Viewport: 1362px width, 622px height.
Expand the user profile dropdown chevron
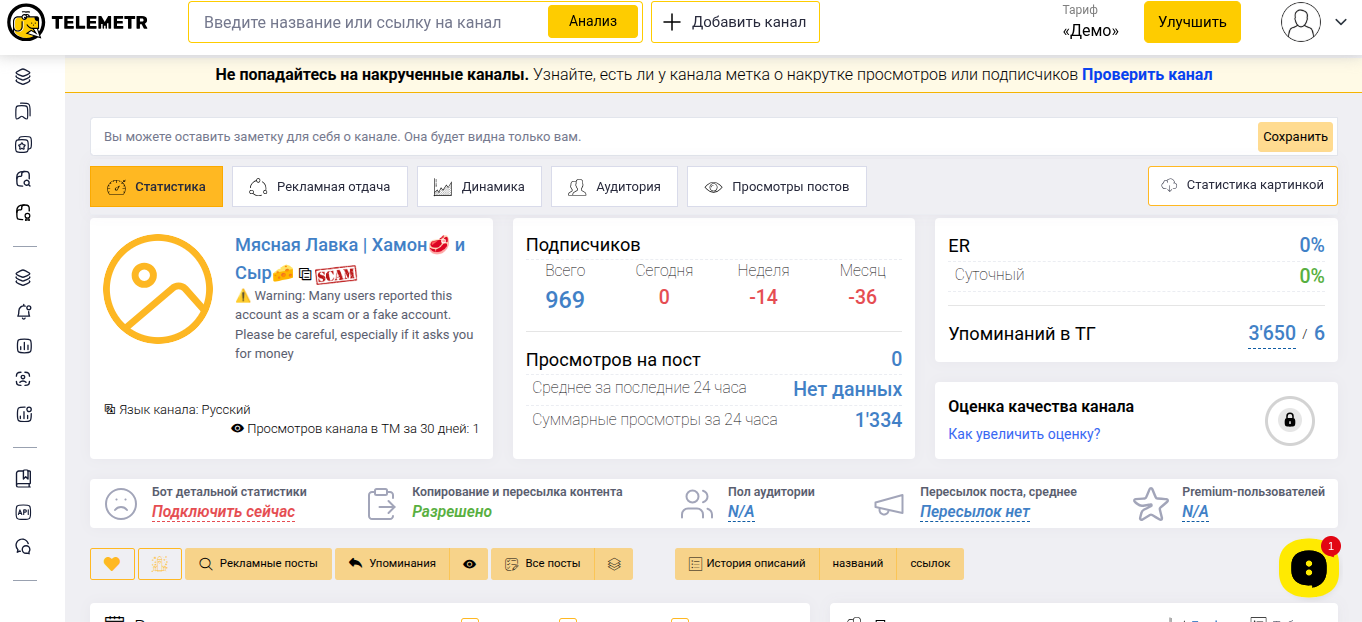pyautogui.click(x=1341, y=22)
